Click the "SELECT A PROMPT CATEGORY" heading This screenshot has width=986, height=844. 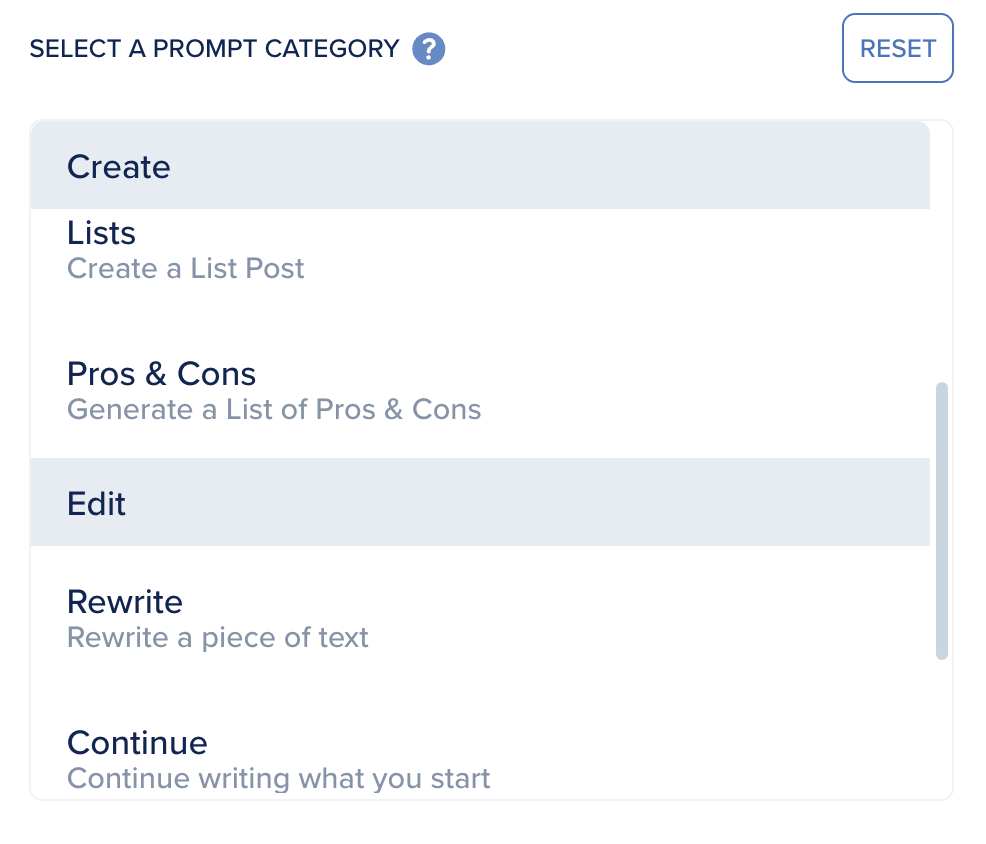(x=215, y=48)
